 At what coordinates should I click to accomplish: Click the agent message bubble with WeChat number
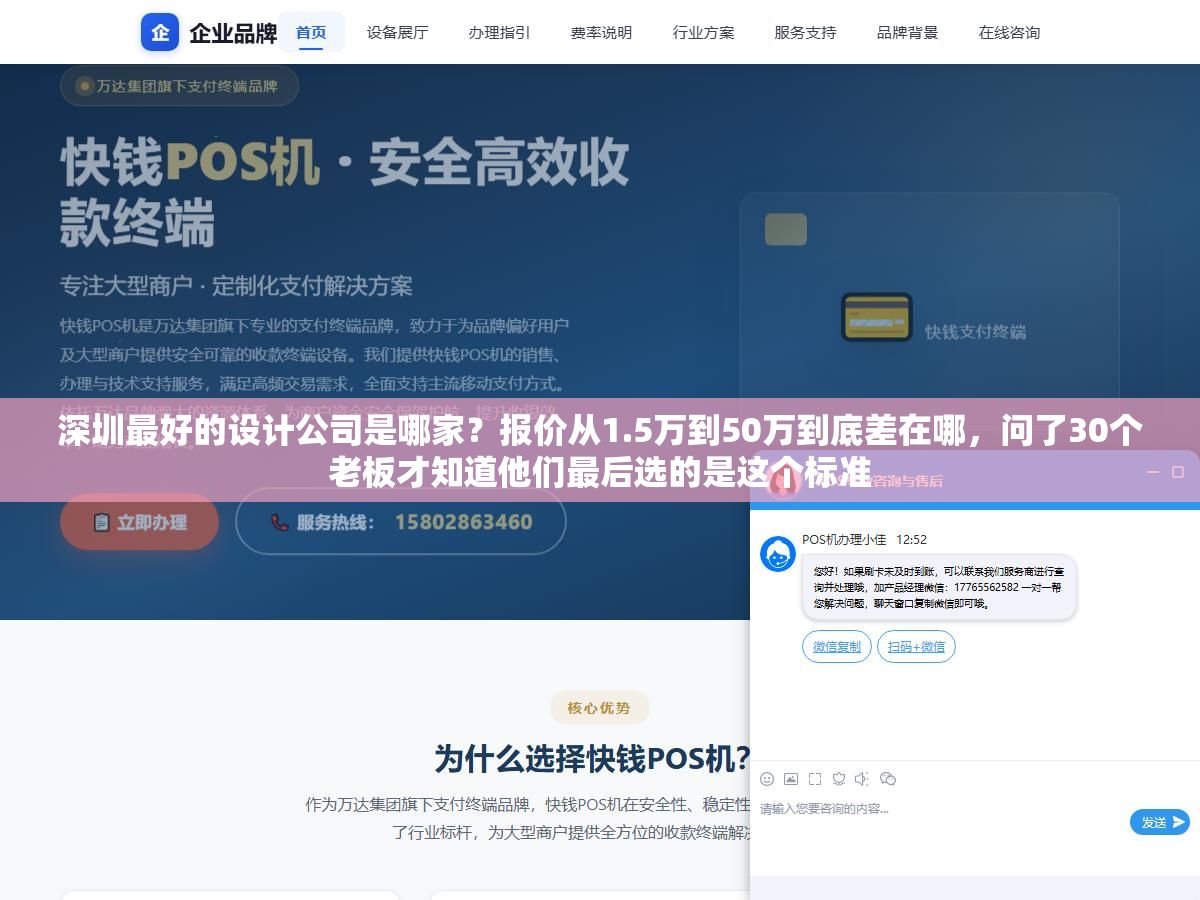[x=939, y=587]
